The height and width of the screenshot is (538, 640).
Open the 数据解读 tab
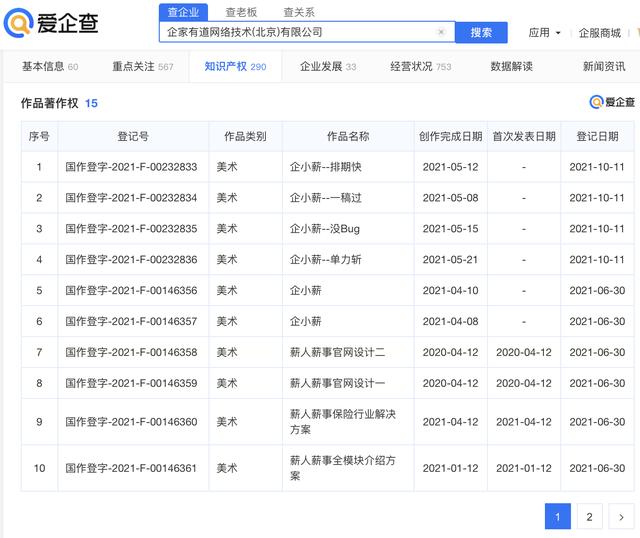click(511, 67)
